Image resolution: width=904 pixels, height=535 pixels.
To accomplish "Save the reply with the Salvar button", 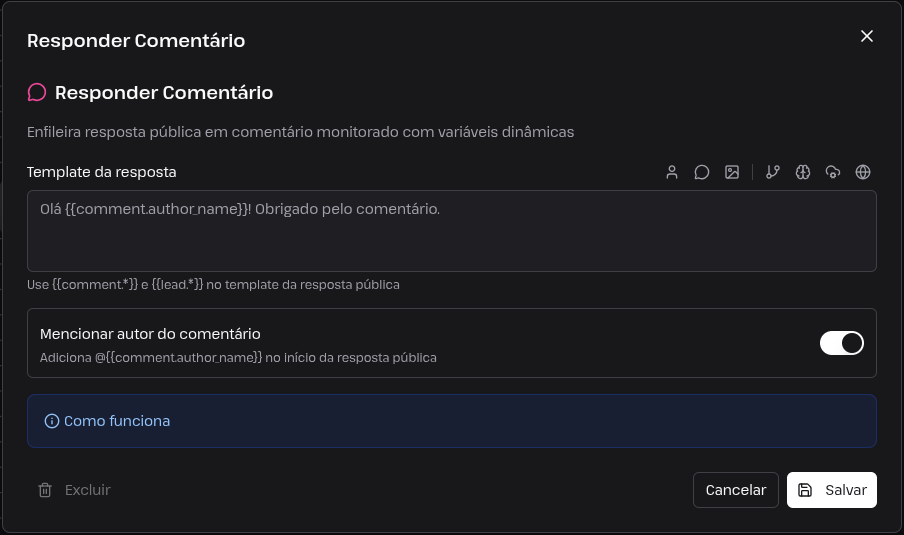I will pyautogui.click(x=832, y=490).
